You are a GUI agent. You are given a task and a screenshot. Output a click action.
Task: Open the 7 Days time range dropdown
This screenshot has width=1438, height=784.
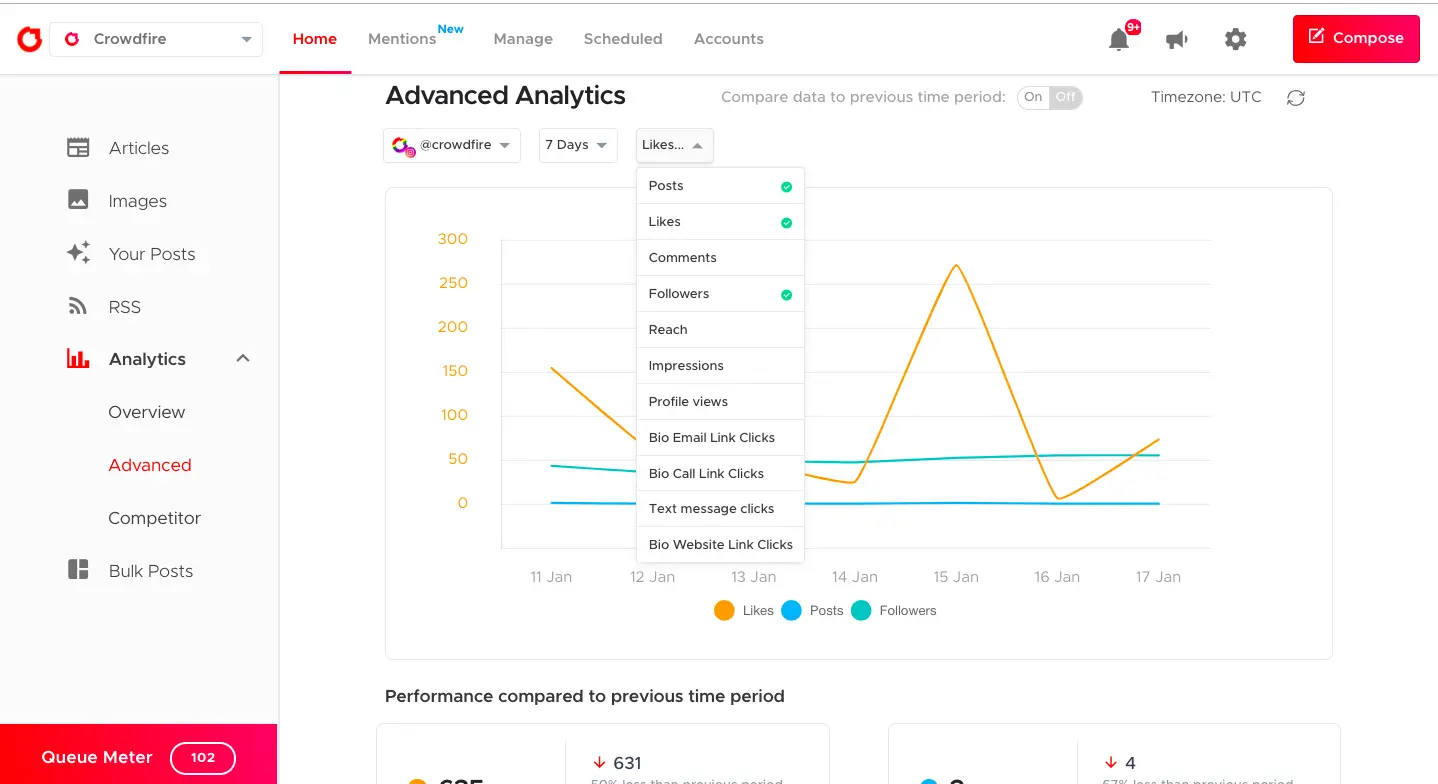pos(577,145)
